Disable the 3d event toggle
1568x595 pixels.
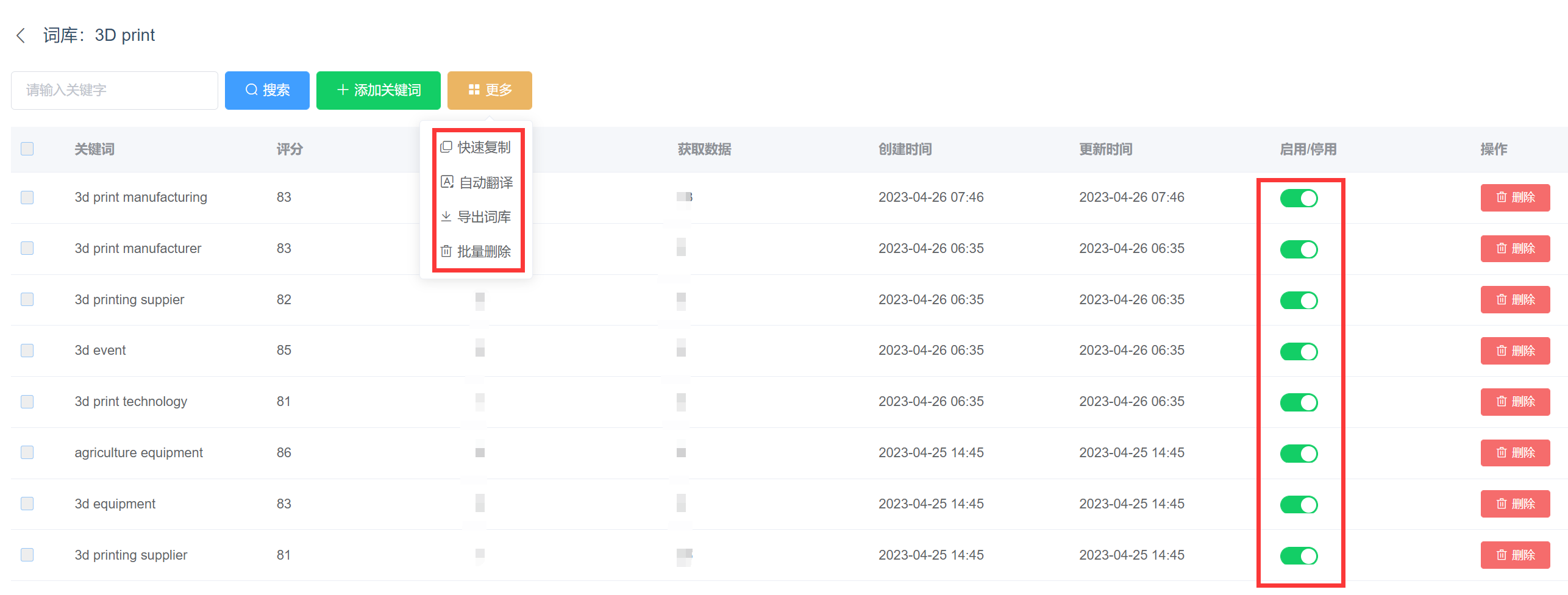1299,352
